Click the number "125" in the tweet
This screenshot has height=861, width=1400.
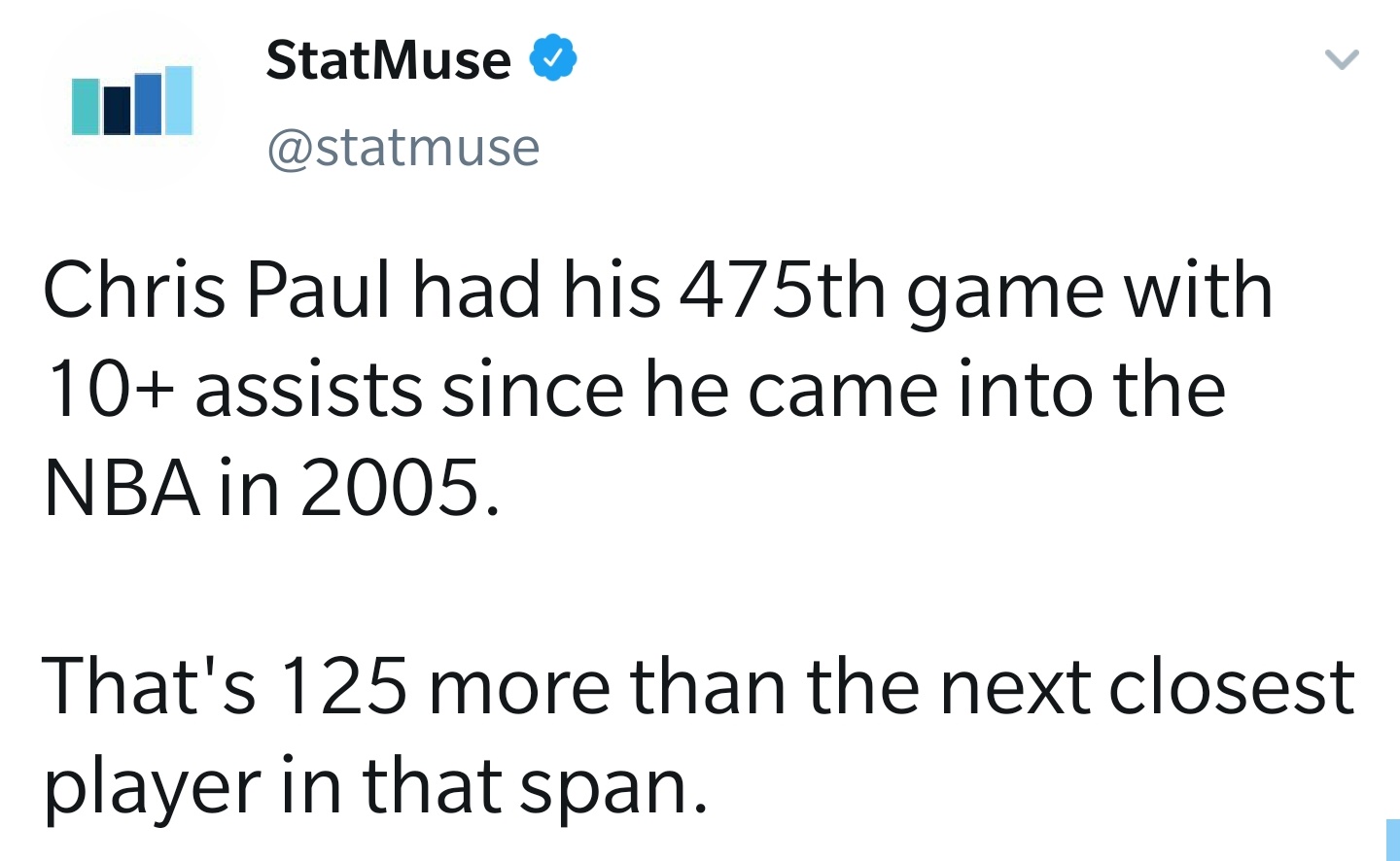click(x=343, y=686)
